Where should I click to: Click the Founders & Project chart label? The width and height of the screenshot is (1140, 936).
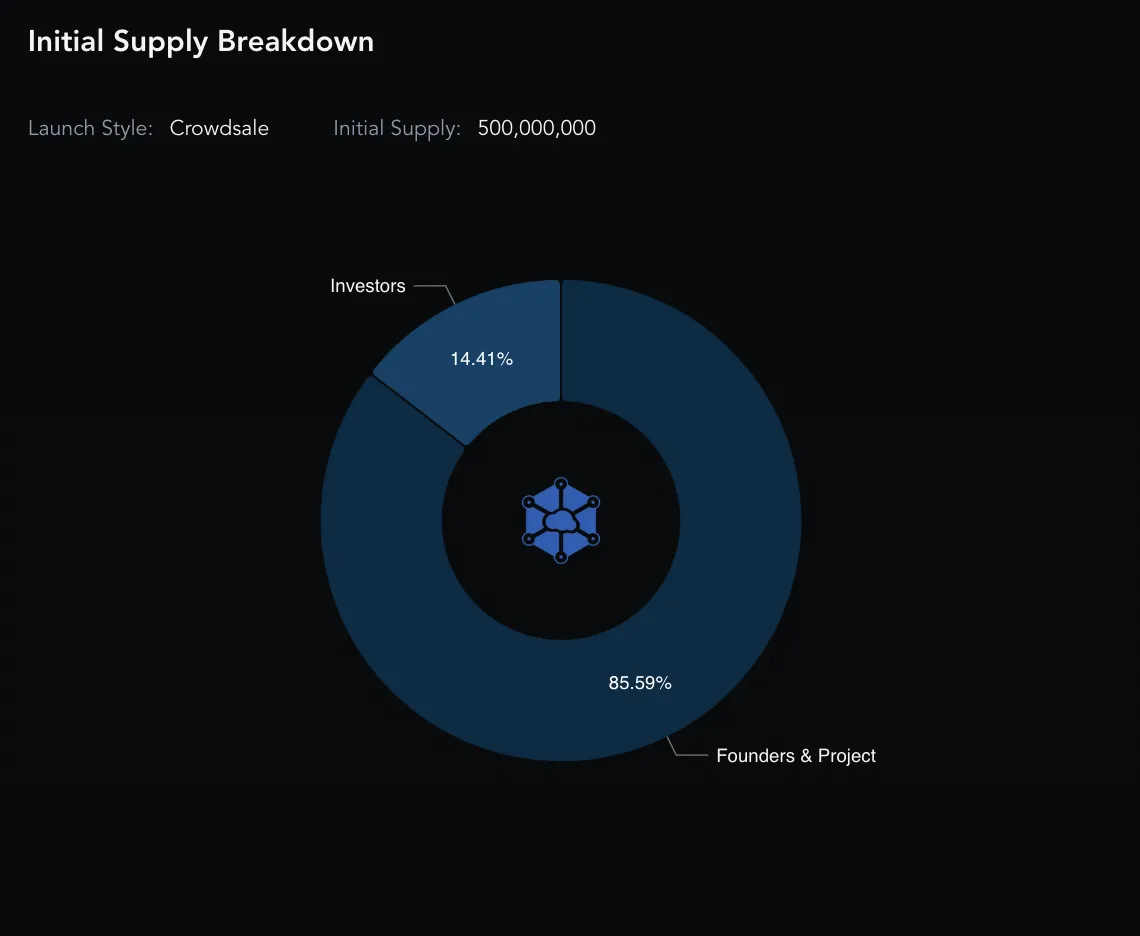[796, 756]
